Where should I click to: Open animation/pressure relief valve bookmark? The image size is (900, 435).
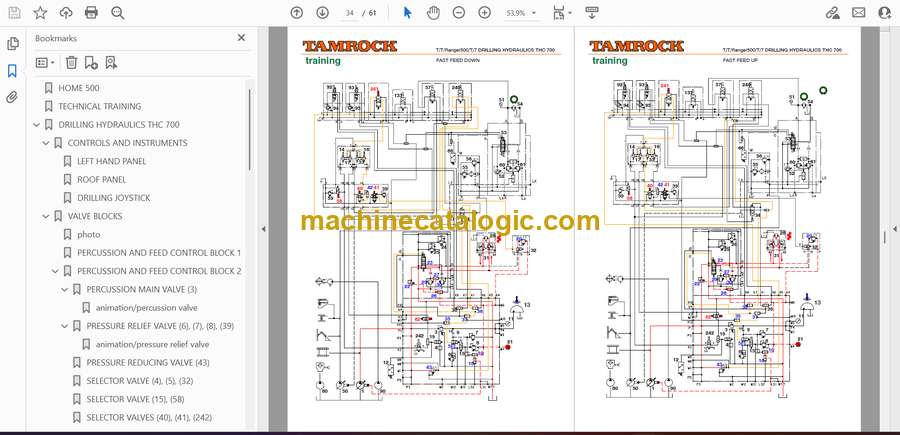[x=152, y=344]
